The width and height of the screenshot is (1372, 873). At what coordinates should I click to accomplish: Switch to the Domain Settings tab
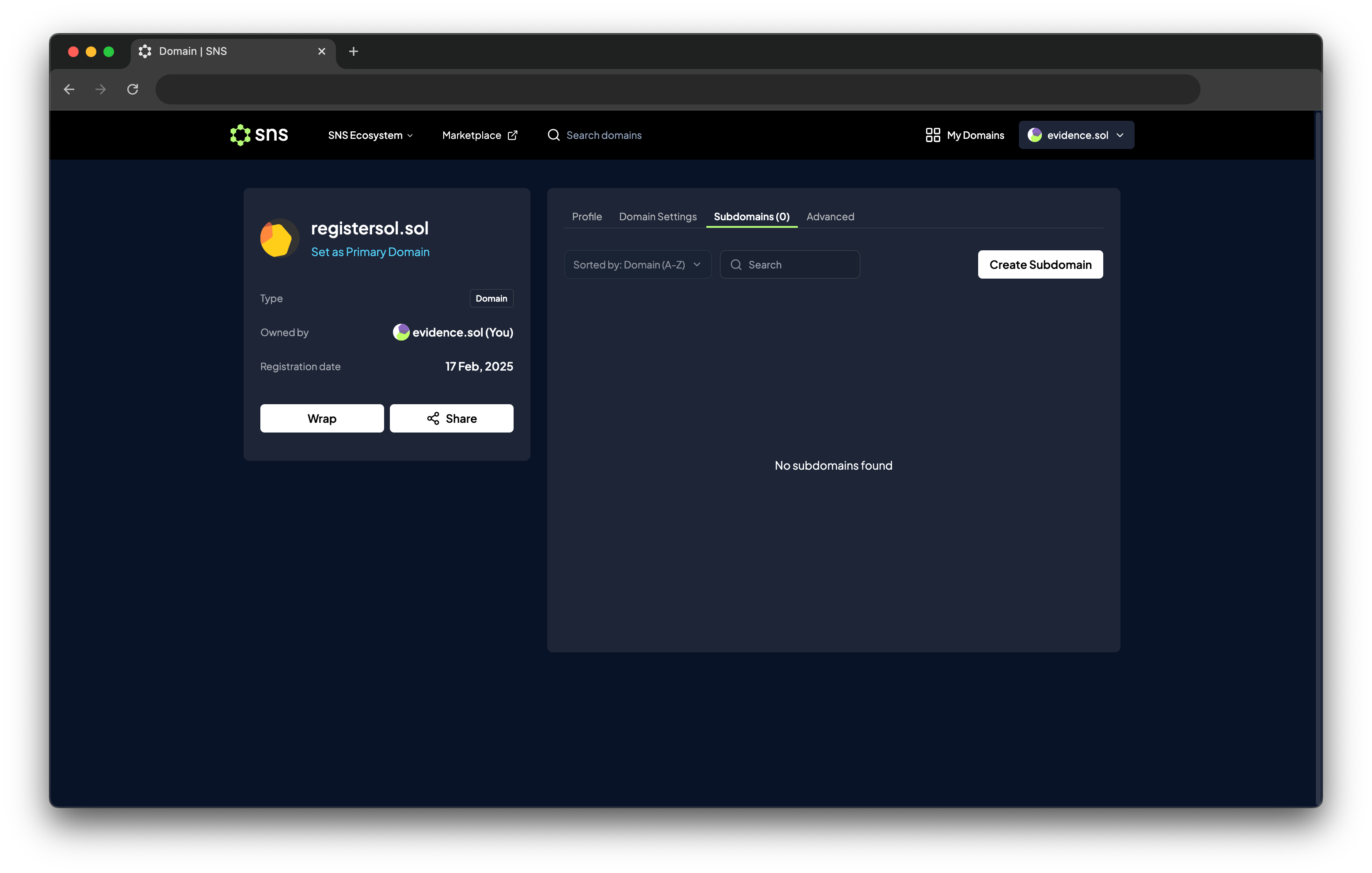pos(658,217)
